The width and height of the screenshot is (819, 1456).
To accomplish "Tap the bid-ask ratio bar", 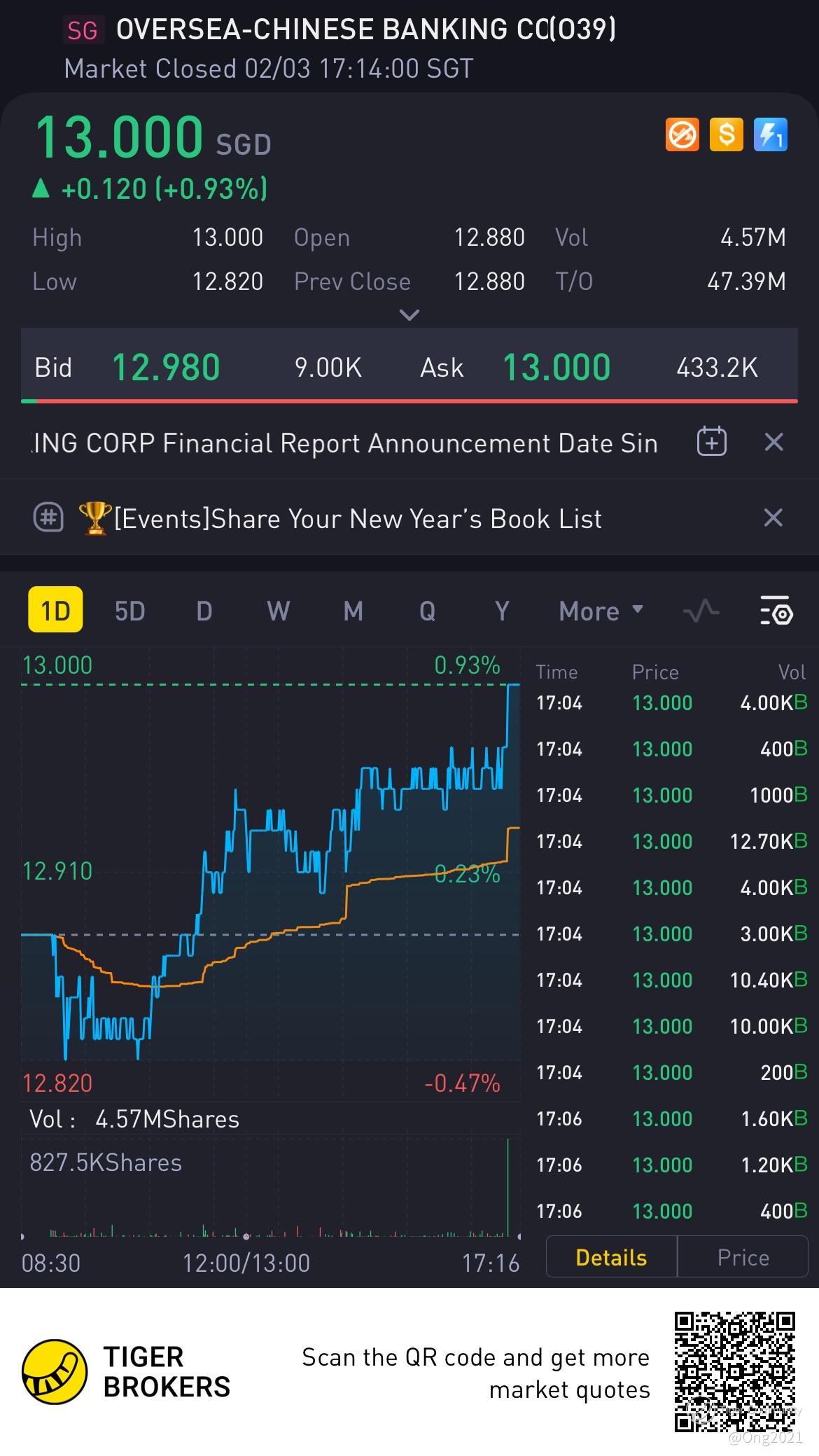I will tap(409, 401).
